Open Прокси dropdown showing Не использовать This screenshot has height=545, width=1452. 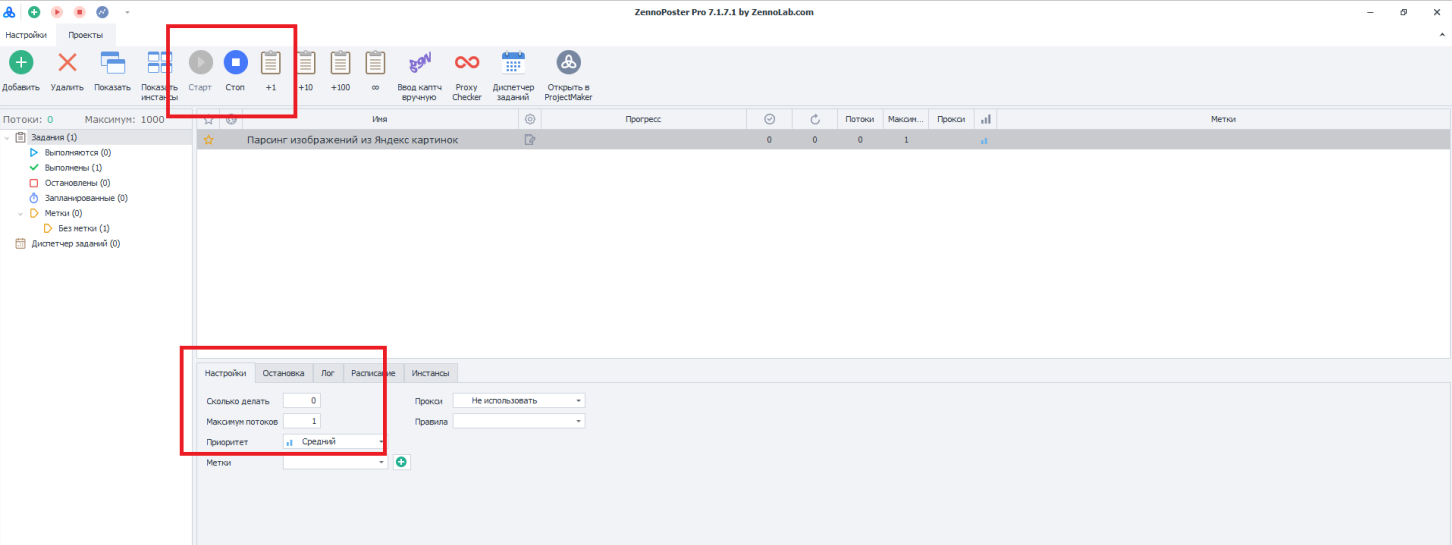pyautogui.click(x=519, y=400)
